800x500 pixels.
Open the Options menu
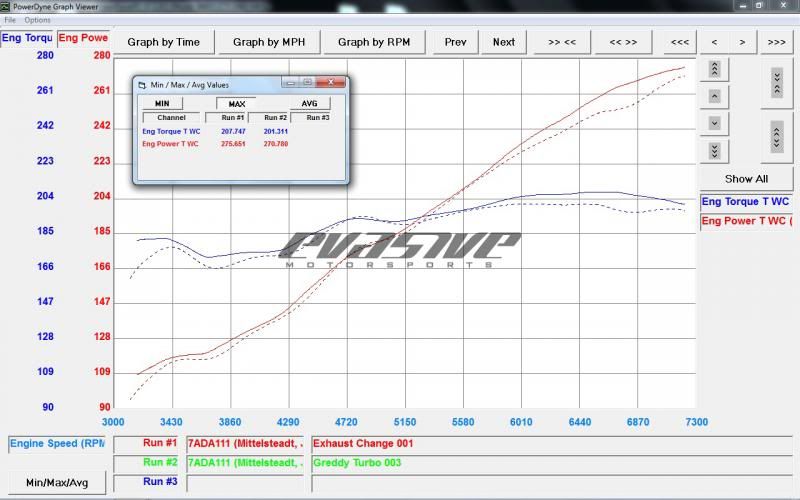(x=37, y=20)
